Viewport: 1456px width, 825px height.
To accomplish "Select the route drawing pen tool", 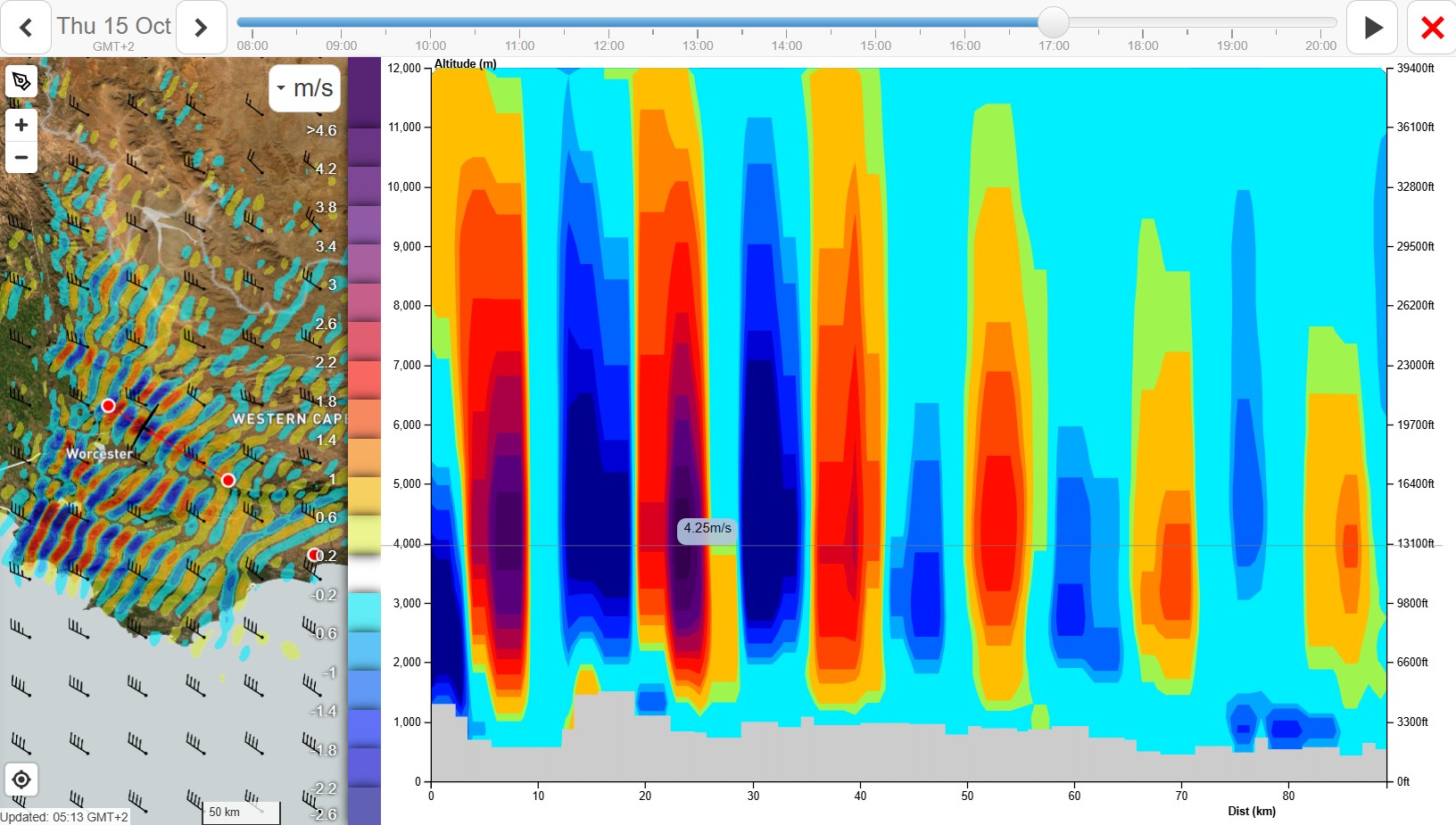I will (21, 82).
